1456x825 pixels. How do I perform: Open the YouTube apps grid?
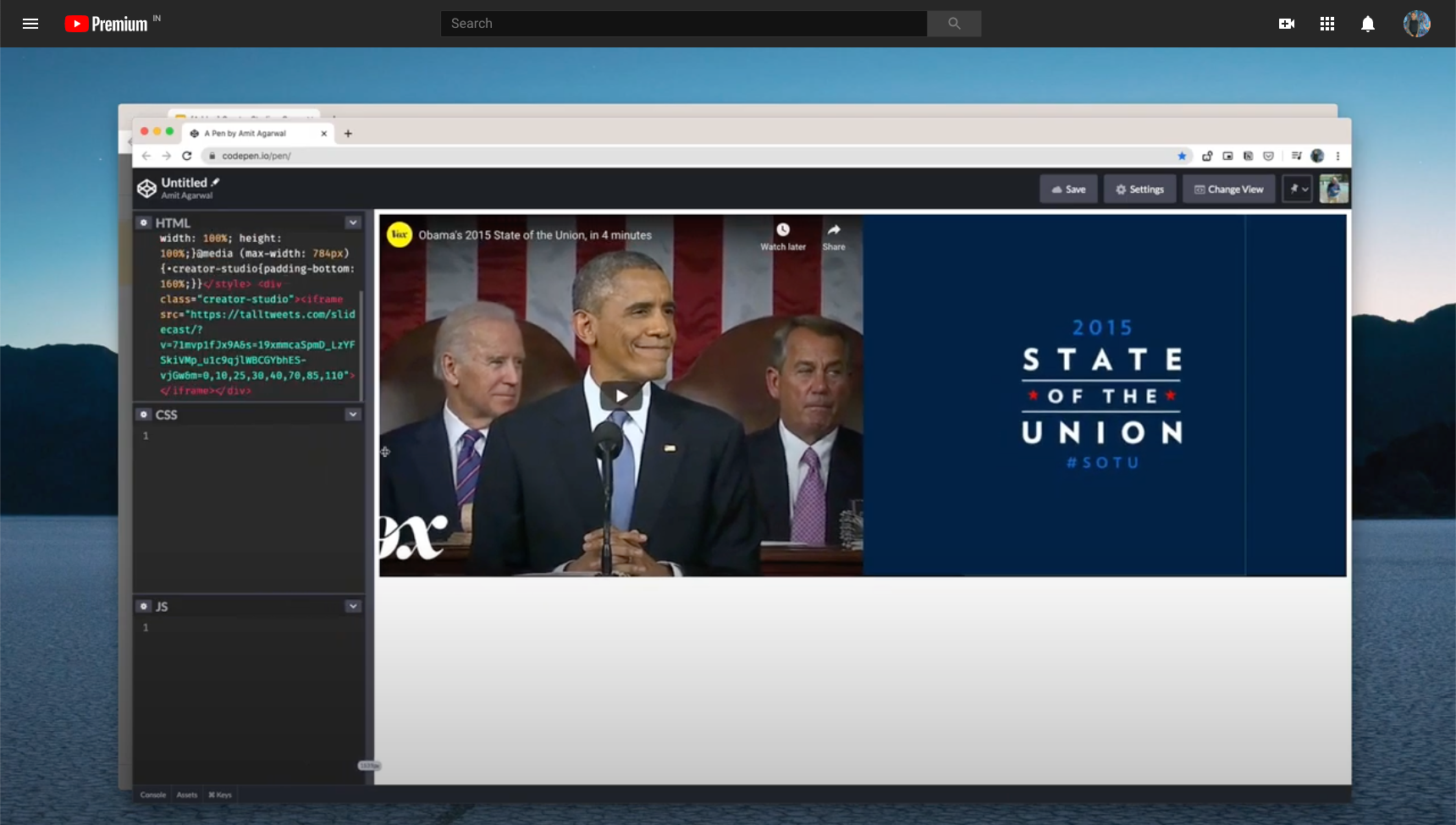1327,24
